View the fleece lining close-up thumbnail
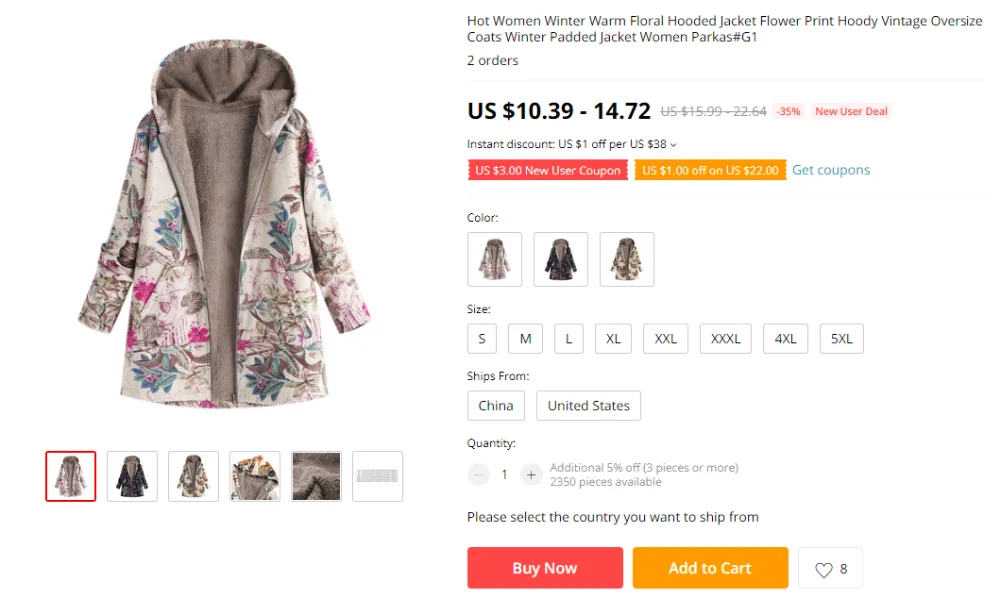The width and height of the screenshot is (1000, 615). tap(316, 477)
